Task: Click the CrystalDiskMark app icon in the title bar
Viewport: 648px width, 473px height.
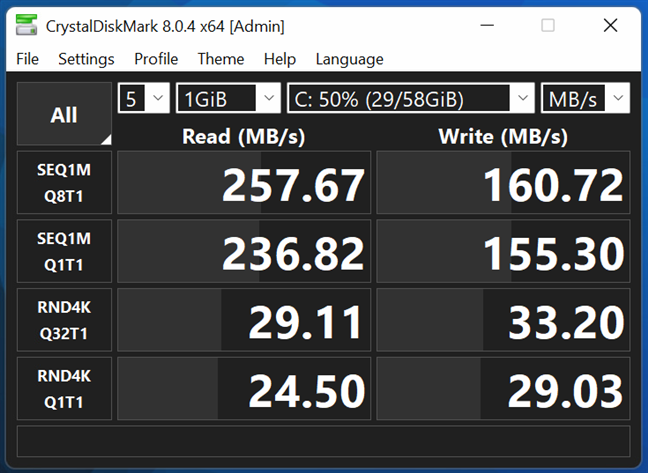Action: (x=26, y=25)
